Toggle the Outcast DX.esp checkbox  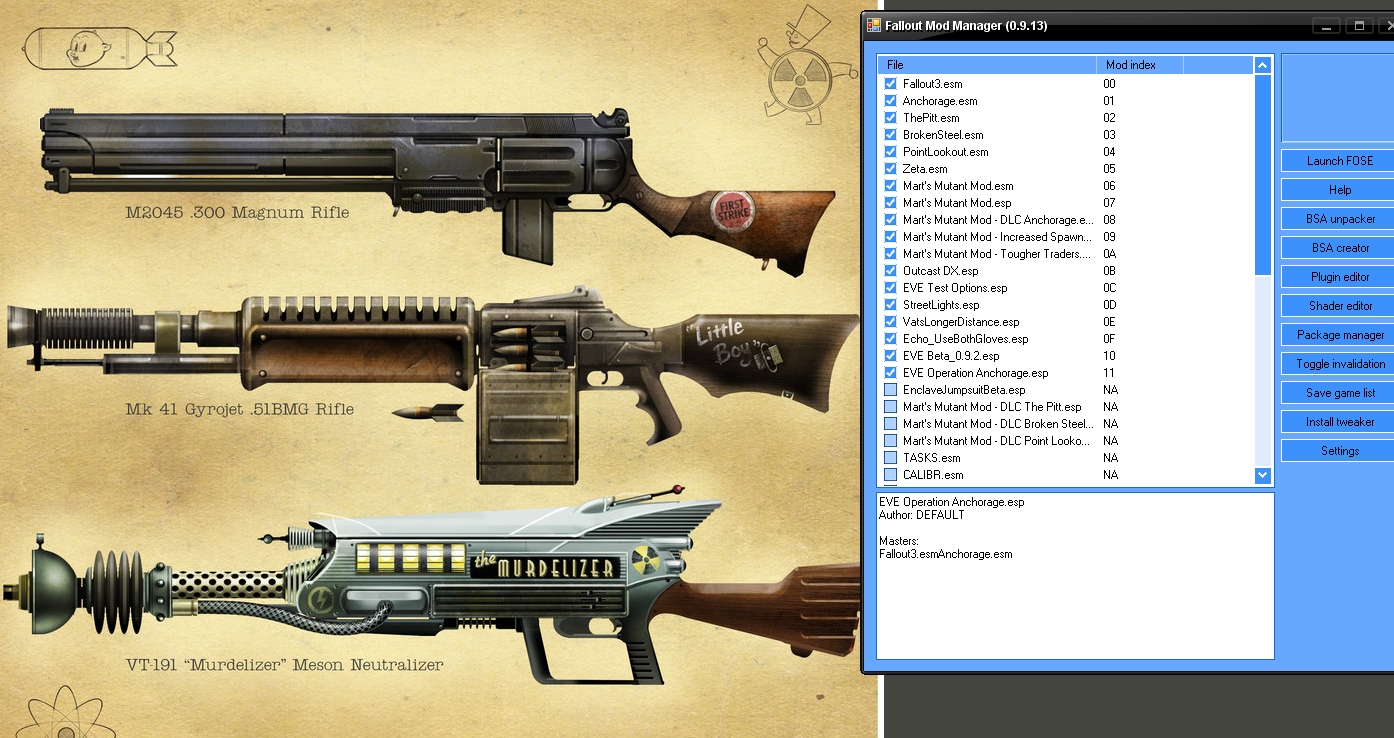pyautogui.click(x=890, y=271)
